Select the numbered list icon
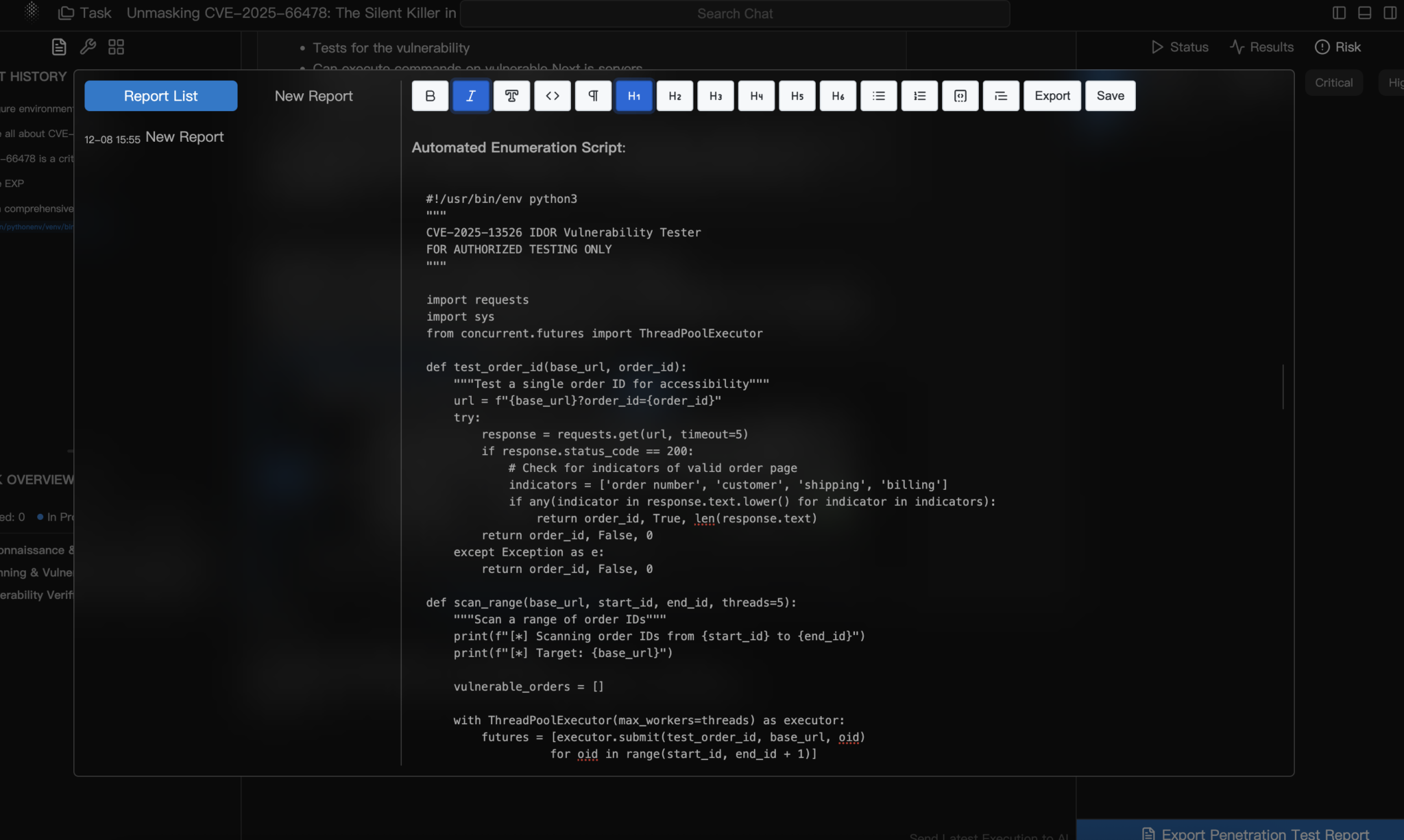 click(x=919, y=95)
